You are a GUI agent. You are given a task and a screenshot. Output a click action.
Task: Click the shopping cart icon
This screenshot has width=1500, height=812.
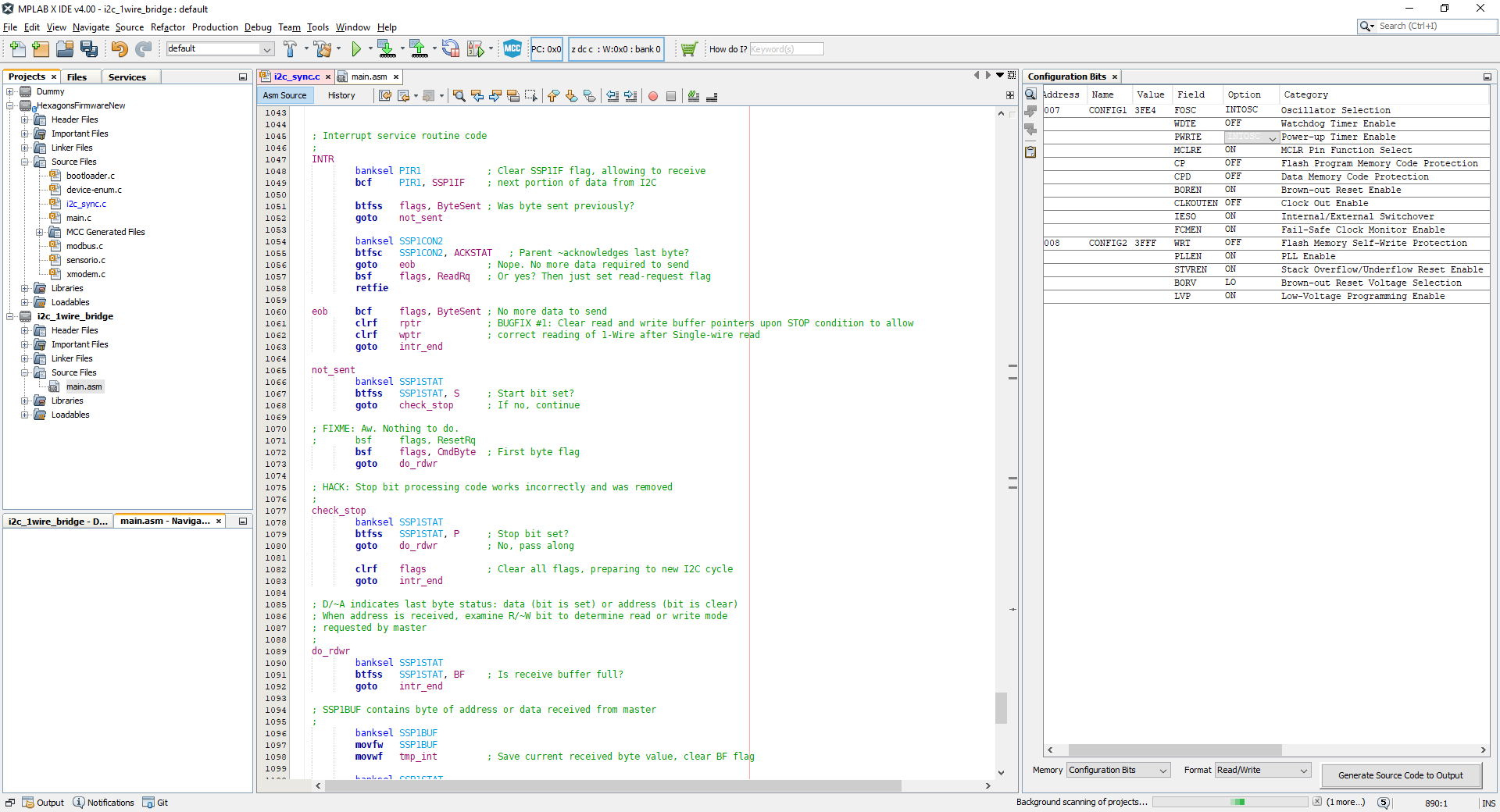click(688, 49)
